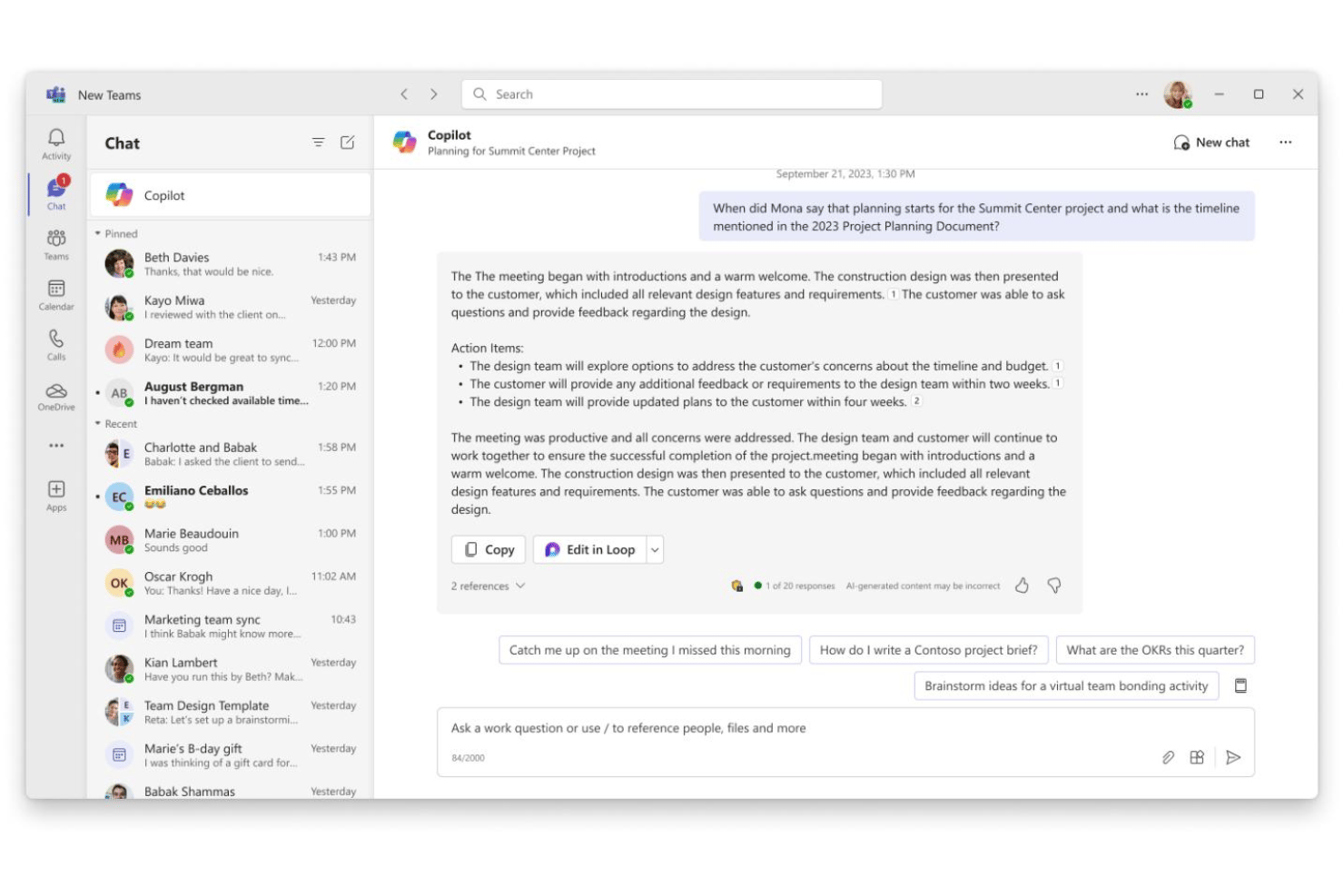Click the Copy button

pos(489,549)
